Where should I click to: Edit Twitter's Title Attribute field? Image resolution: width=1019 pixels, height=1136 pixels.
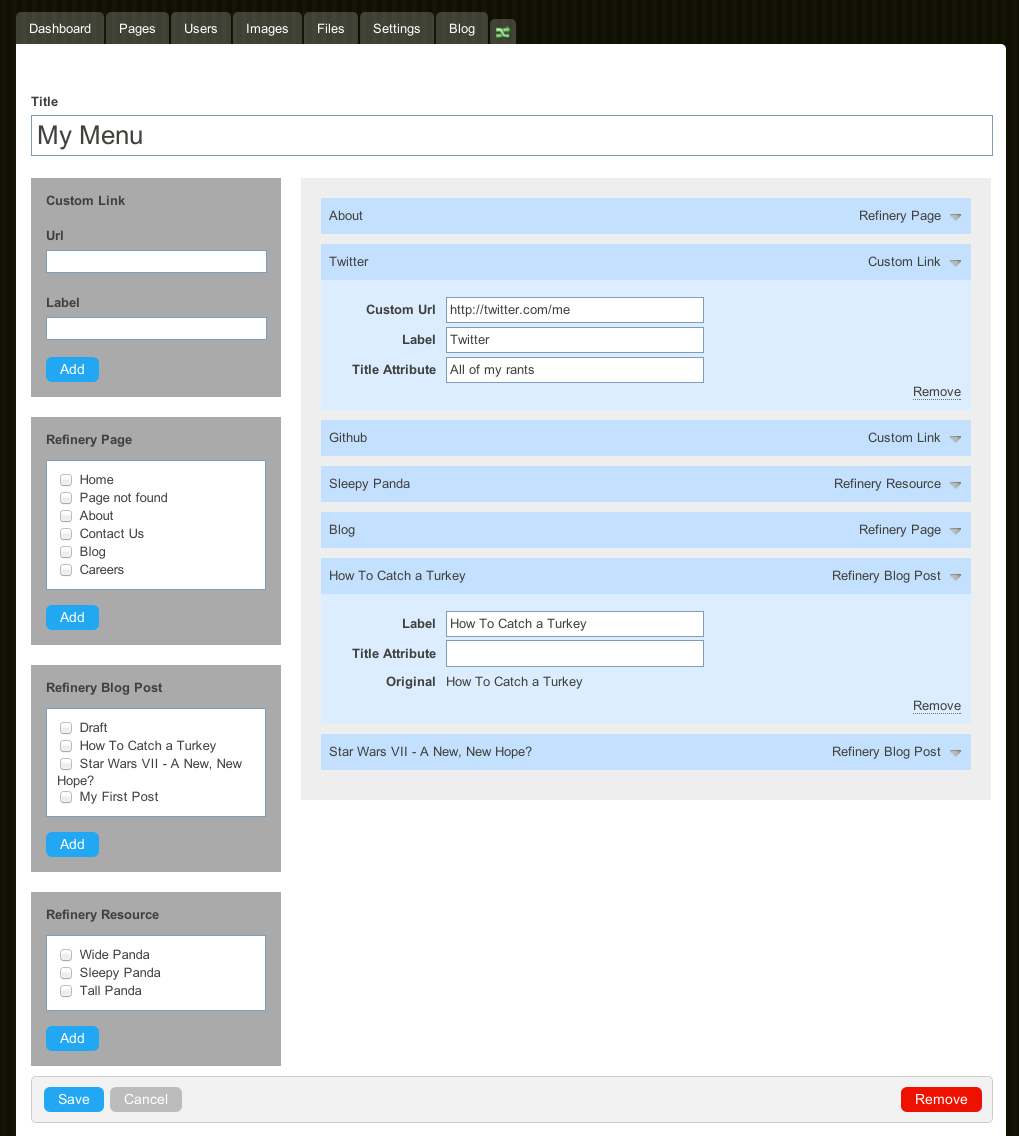pos(574,369)
